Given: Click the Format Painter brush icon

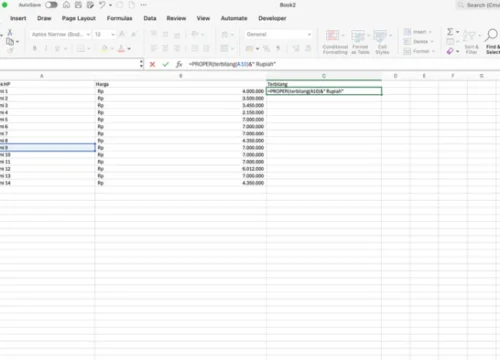Looking at the screenshot, I should [x=10, y=50].
